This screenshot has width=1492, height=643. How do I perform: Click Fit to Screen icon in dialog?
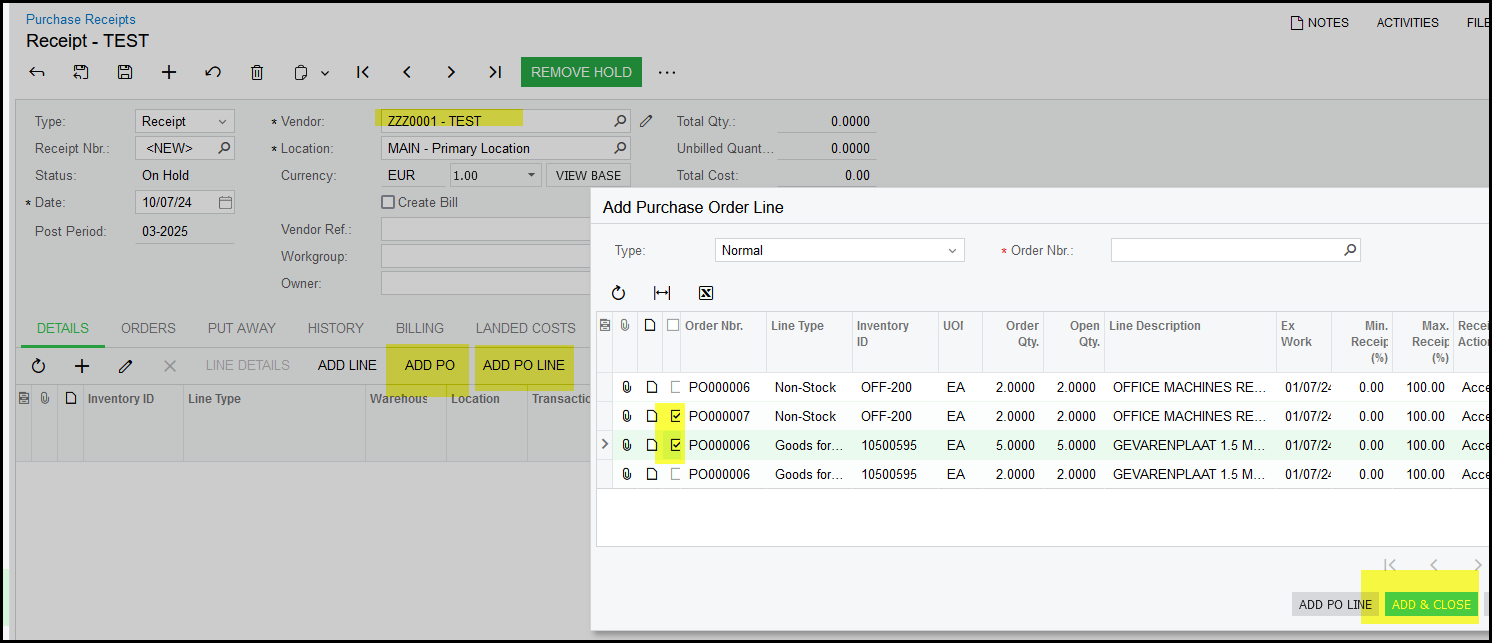[662, 293]
